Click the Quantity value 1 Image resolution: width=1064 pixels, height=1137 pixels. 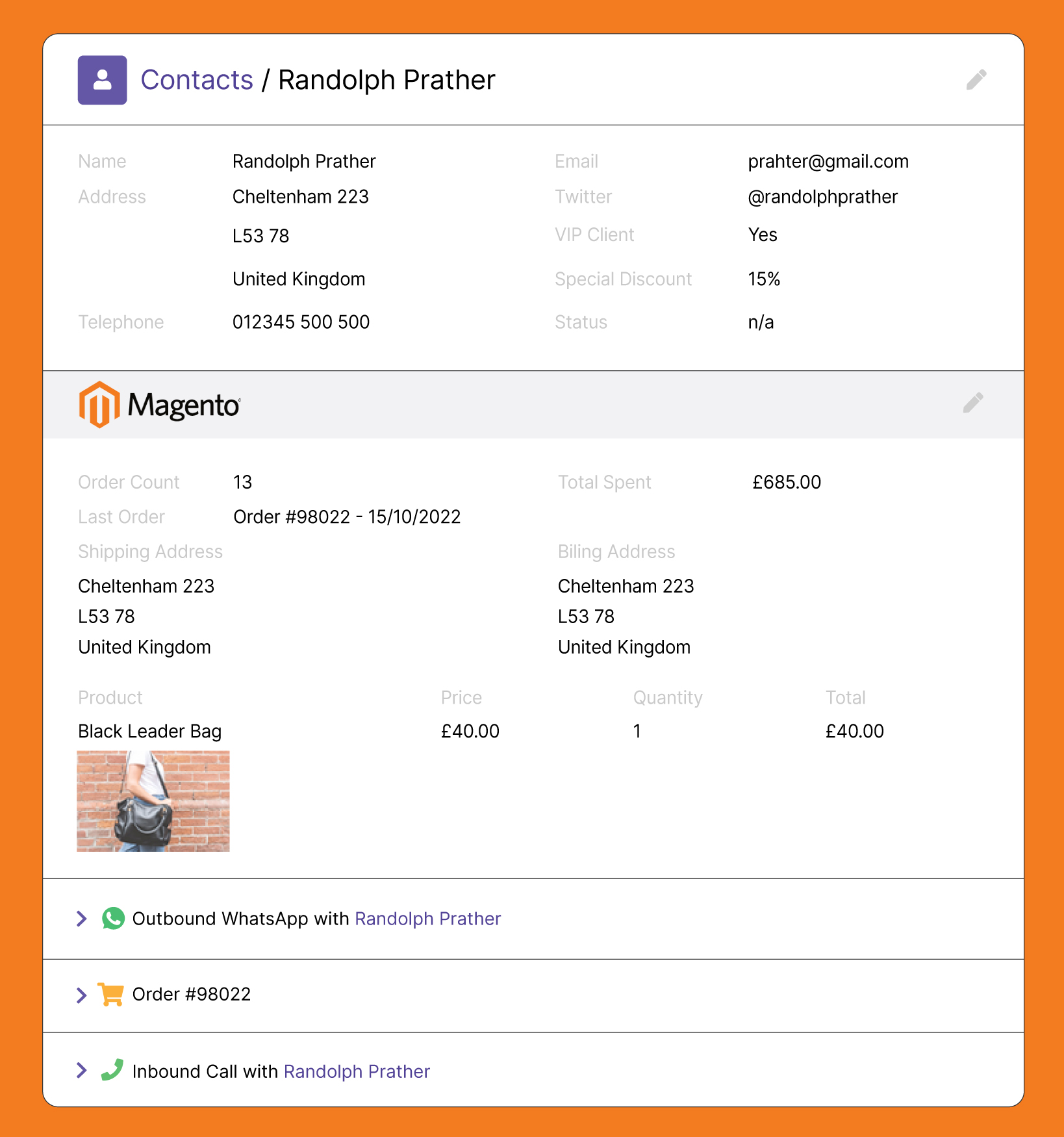pos(637,732)
